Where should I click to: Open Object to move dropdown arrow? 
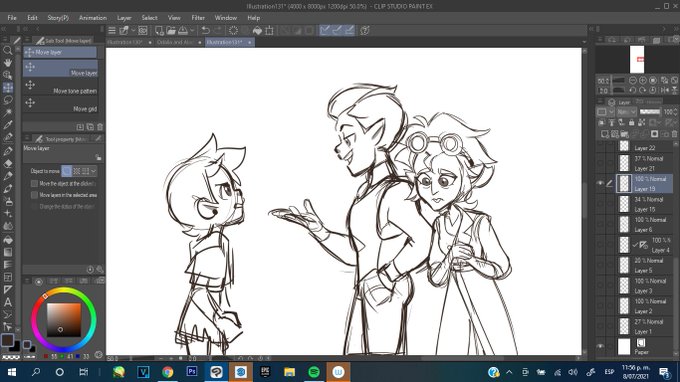(93, 171)
